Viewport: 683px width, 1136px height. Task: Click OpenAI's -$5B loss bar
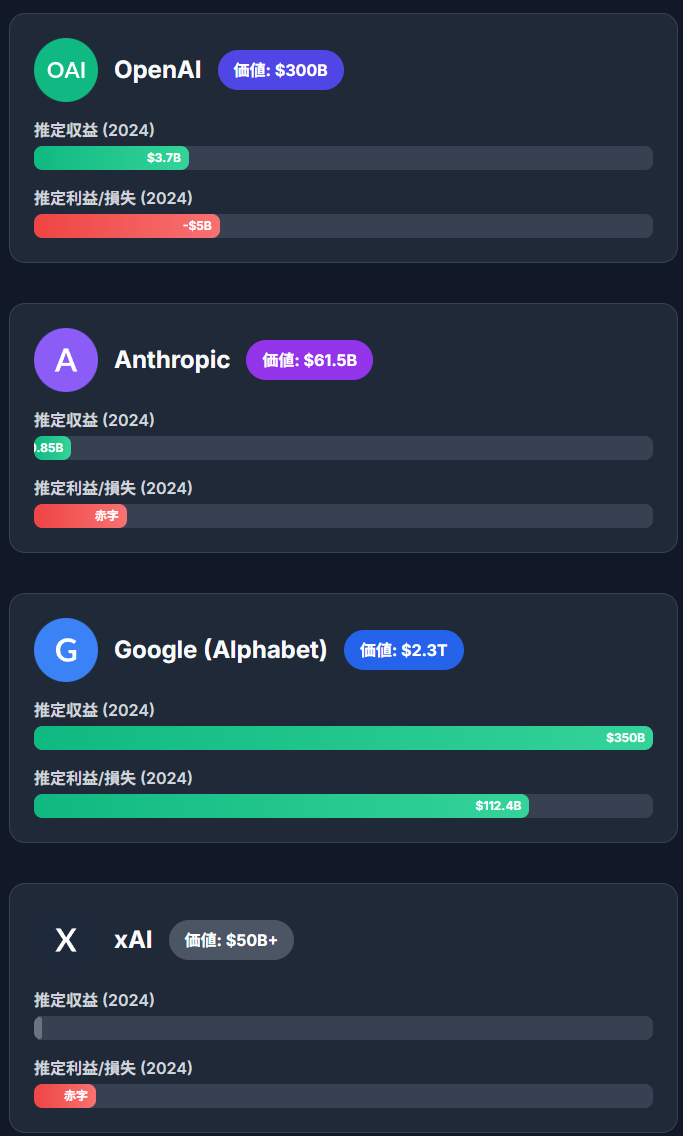(x=127, y=226)
